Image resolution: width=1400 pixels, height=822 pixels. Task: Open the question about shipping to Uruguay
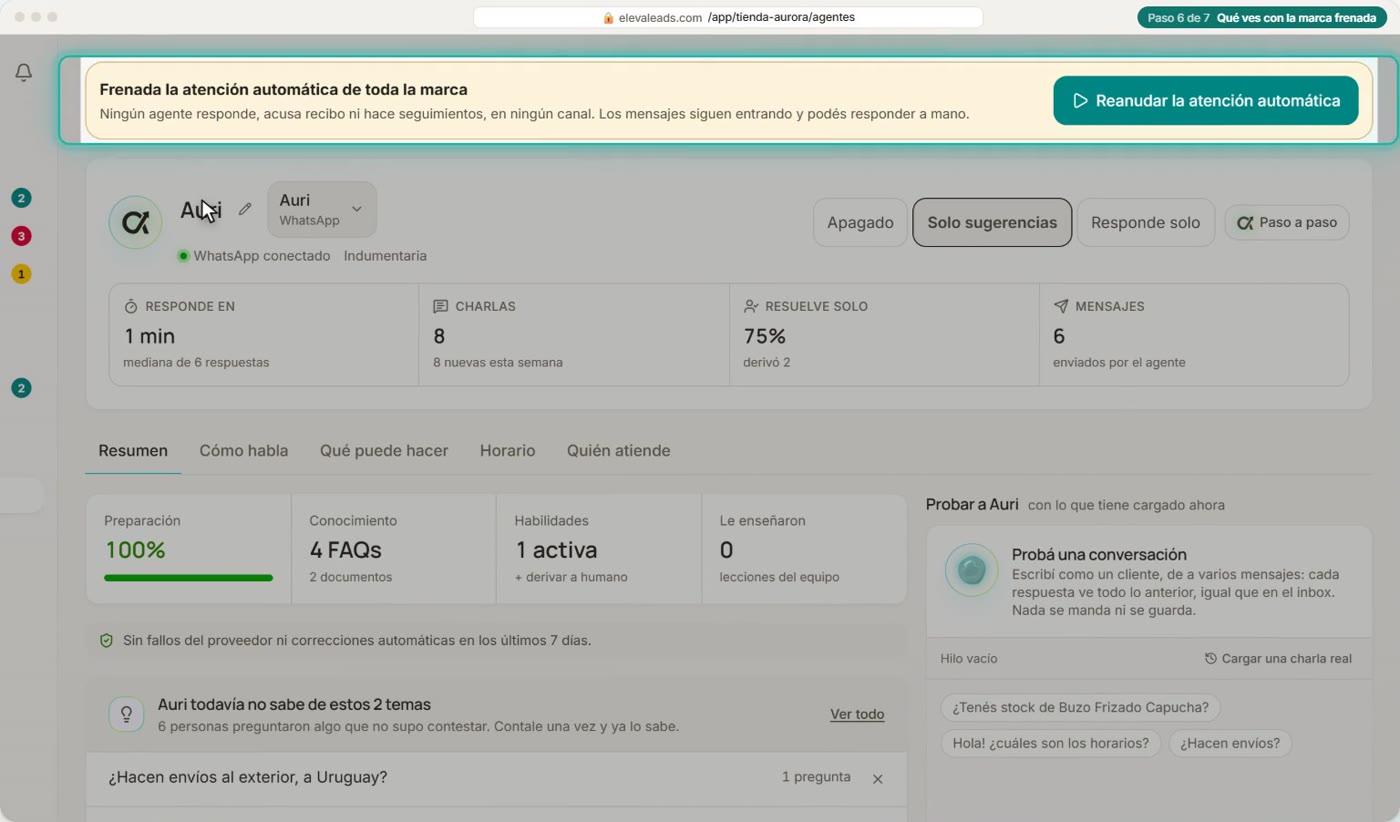point(248,777)
